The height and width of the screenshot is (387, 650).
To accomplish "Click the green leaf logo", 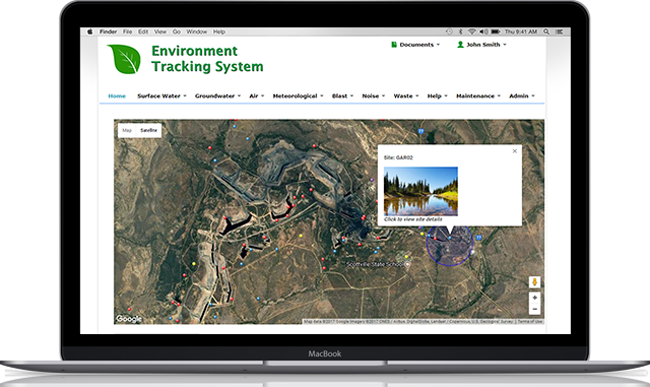I will coord(124,59).
